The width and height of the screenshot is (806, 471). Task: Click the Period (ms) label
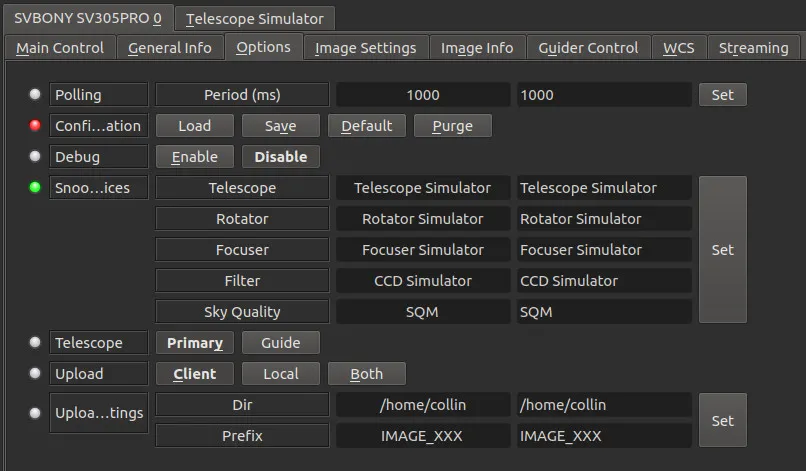pyautogui.click(x=242, y=95)
